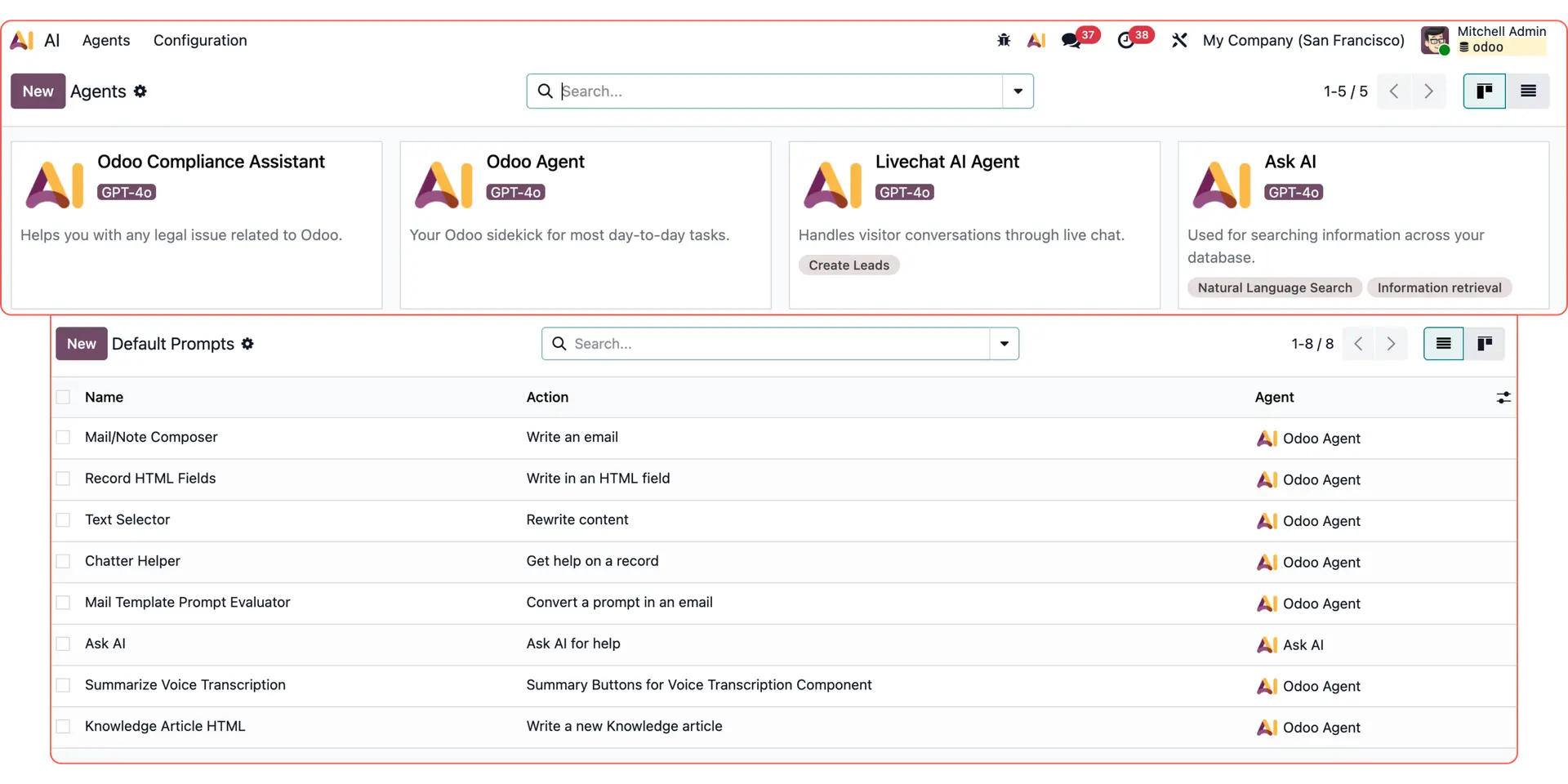Toggle the select-all checkbox in table header
This screenshot has height=784, width=1568.
point(64,398)
